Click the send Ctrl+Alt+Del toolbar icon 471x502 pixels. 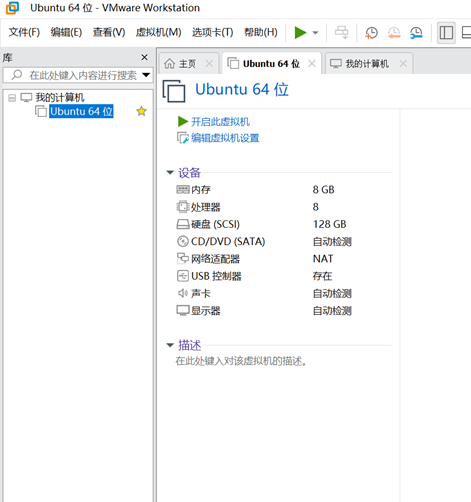coord(342,32)
